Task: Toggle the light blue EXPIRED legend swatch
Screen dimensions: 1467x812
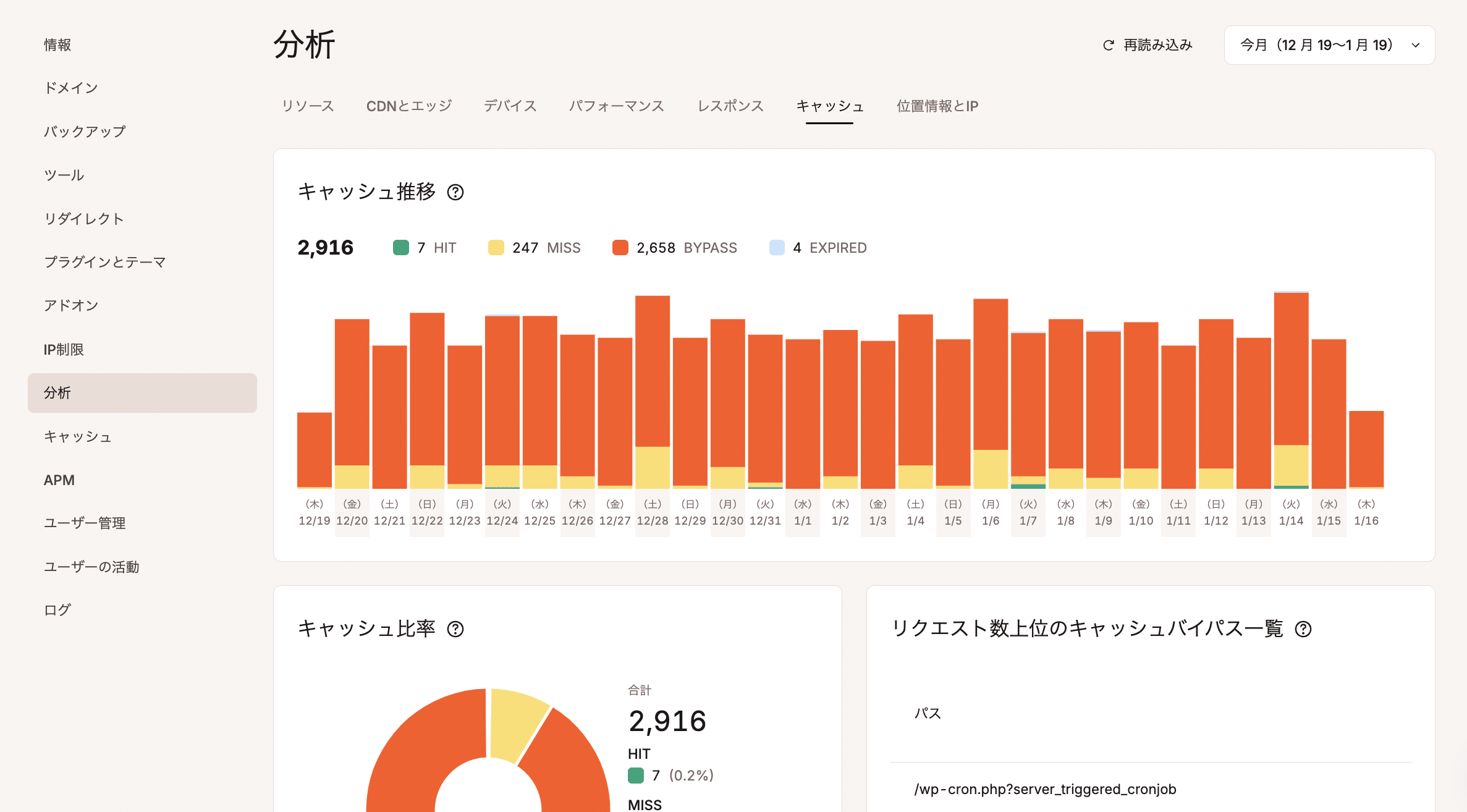Action: pyautogui.click(x=777, y=248)
